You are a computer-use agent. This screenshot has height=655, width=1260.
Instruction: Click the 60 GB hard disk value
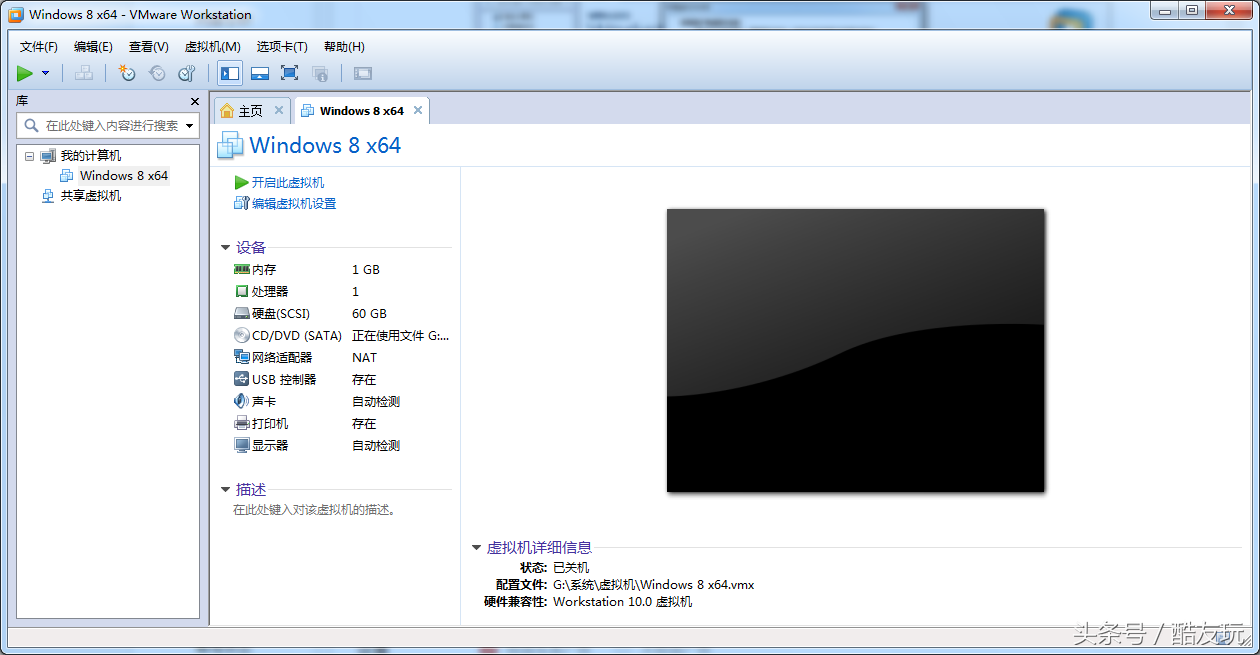[x=369, y=314]
